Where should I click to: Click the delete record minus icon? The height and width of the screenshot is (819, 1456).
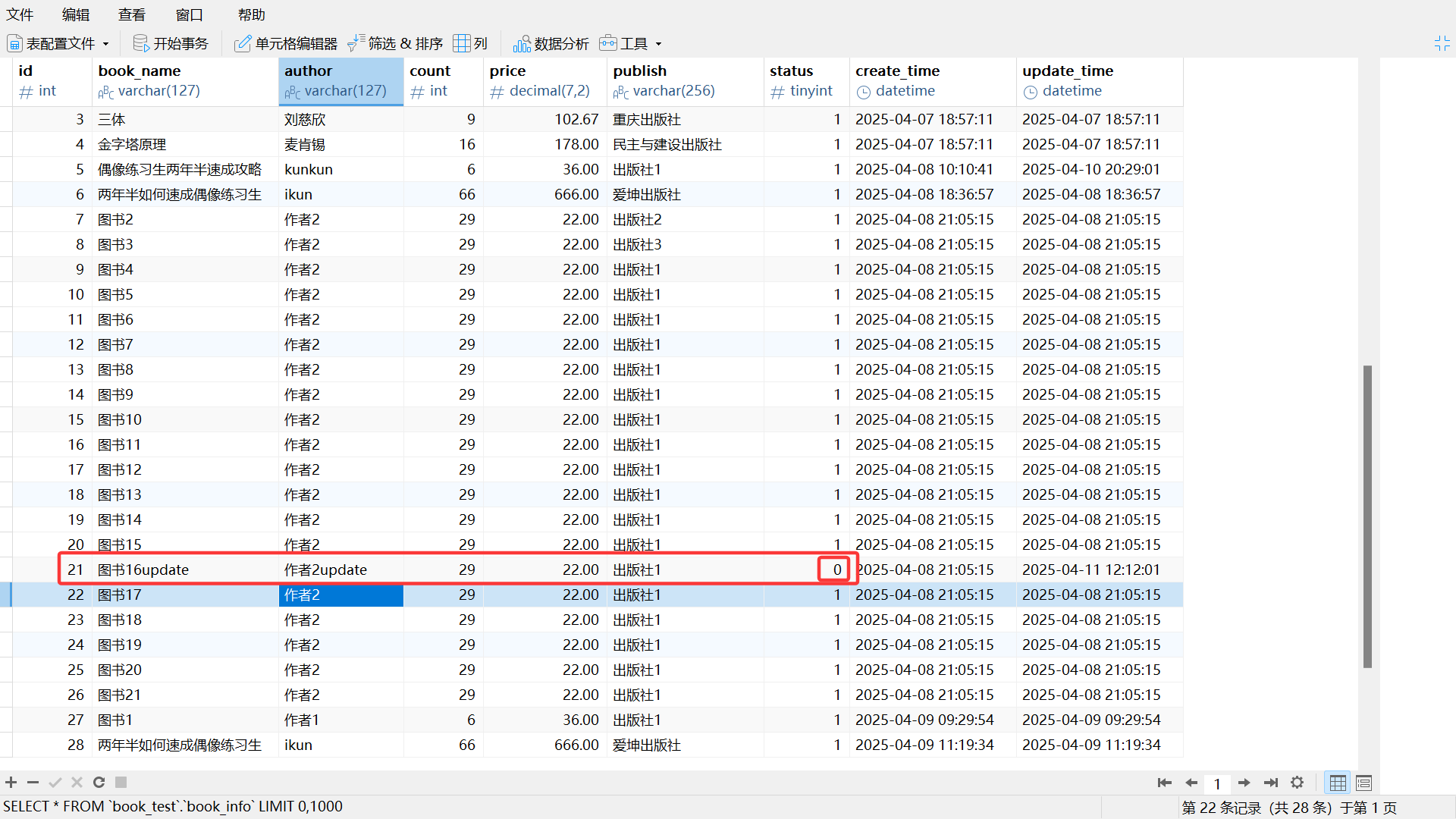pos(33,782)
